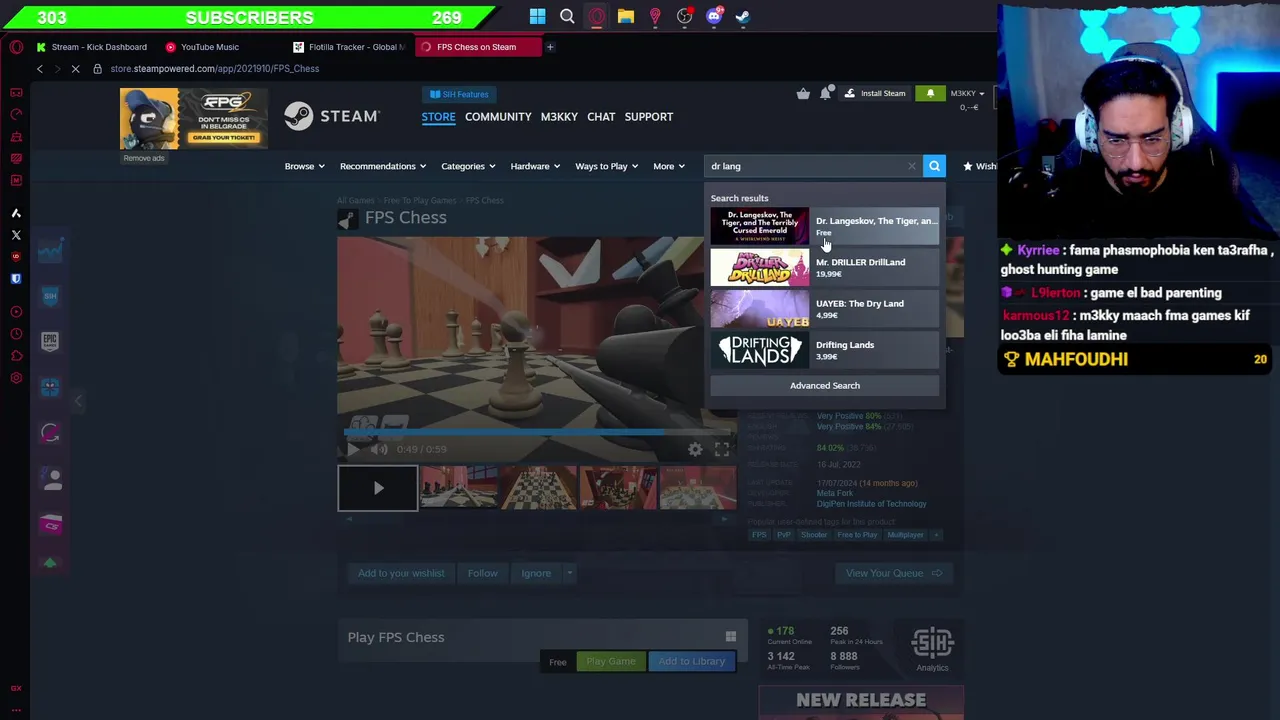Expand the Hardware dropdown
Screen dimensions: 1280x720
pyautogui.click(x=535, y=166)
